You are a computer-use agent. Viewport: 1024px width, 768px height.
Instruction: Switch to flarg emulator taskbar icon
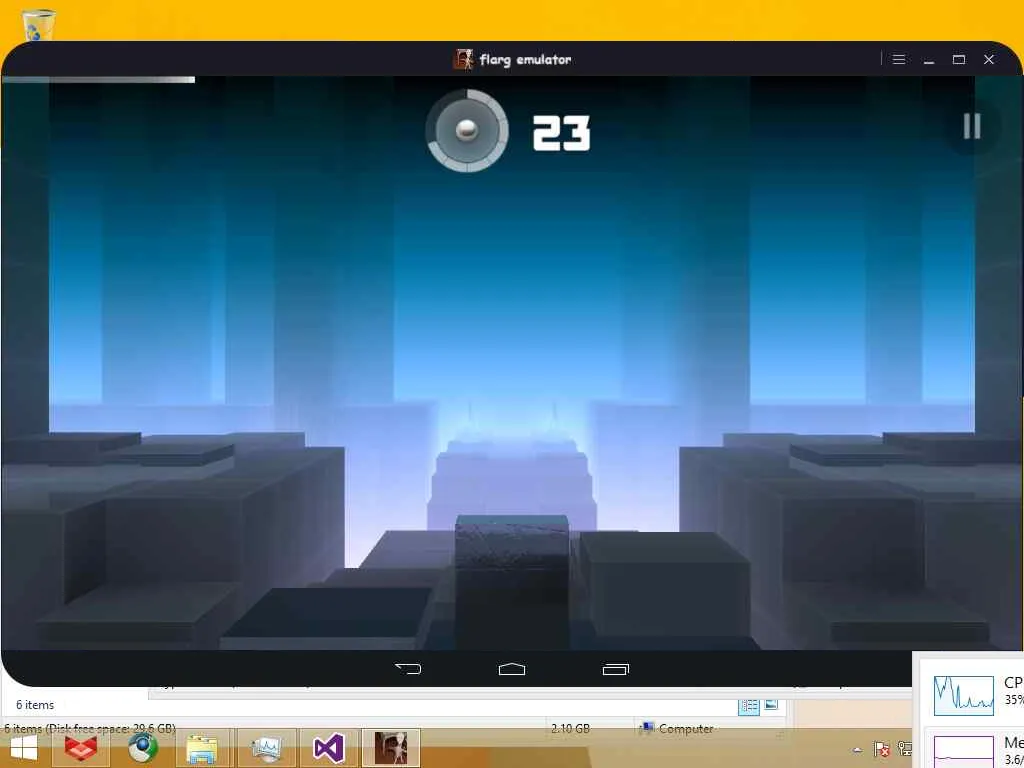coord(391,748)
